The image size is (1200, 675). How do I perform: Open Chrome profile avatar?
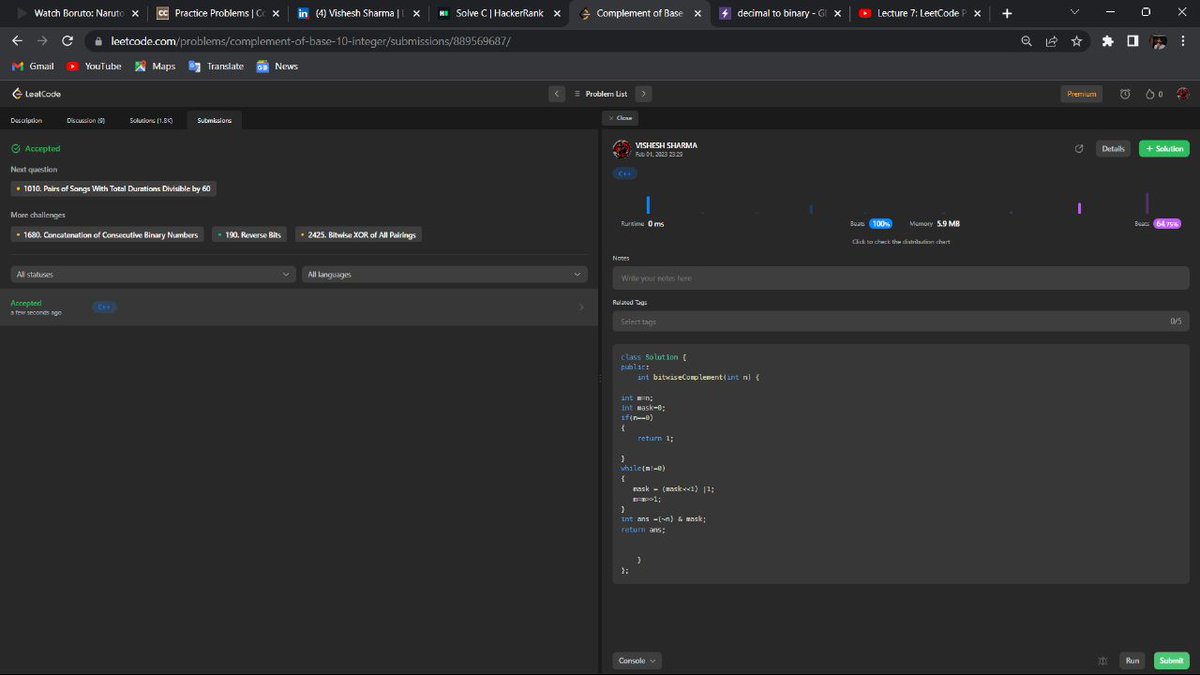pos(1159,41)
